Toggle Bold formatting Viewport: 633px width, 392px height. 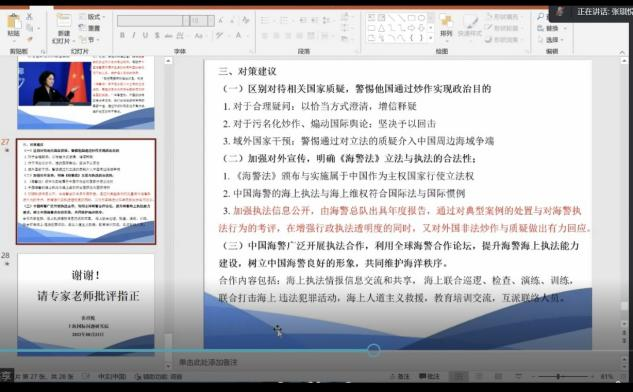(122, 36)
